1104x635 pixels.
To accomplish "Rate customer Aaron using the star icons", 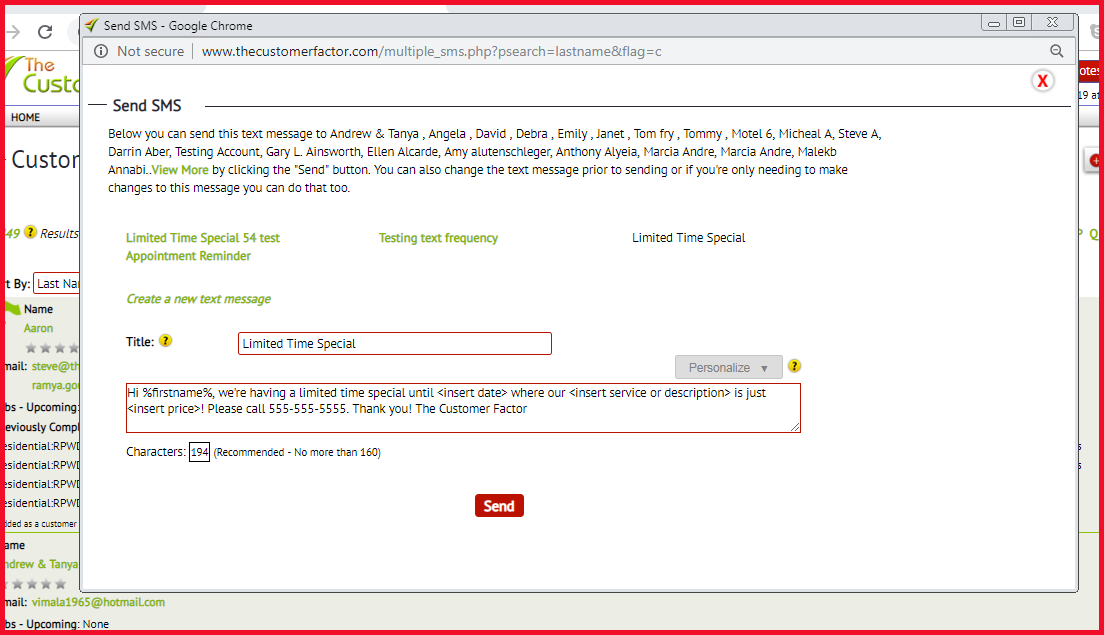I will pos(53,348).
